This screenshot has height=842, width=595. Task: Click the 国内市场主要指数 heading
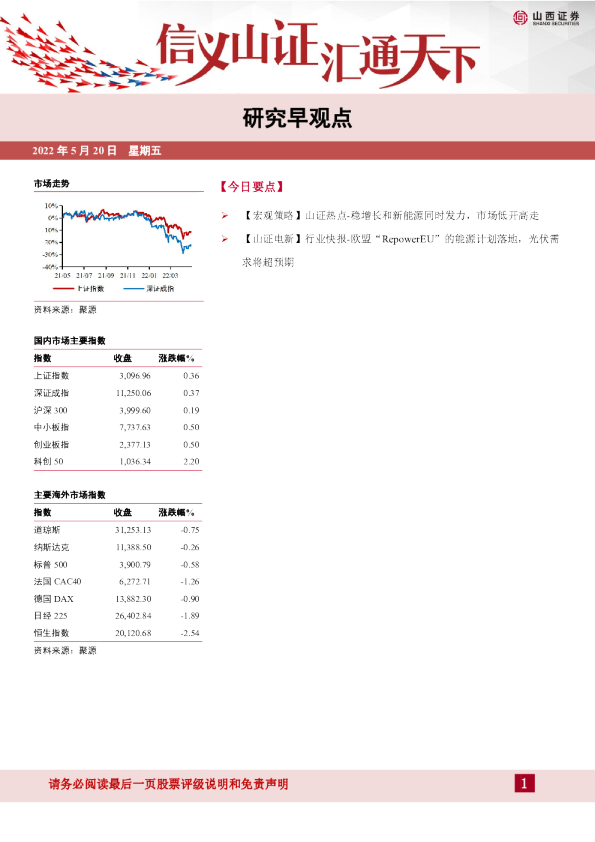coord(70,341)
